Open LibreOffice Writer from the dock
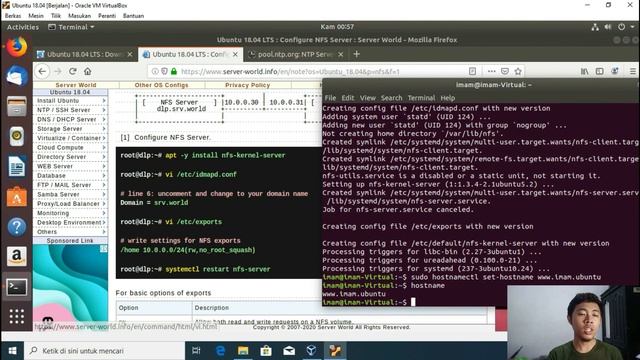Screen dimensions: 640x360 pos(17,167)
